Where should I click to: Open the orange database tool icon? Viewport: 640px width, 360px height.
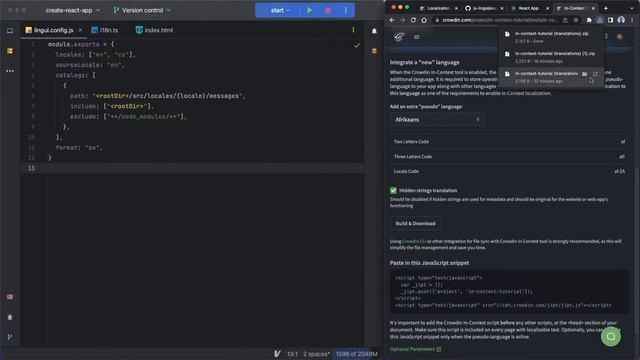[x=374, y=51]
